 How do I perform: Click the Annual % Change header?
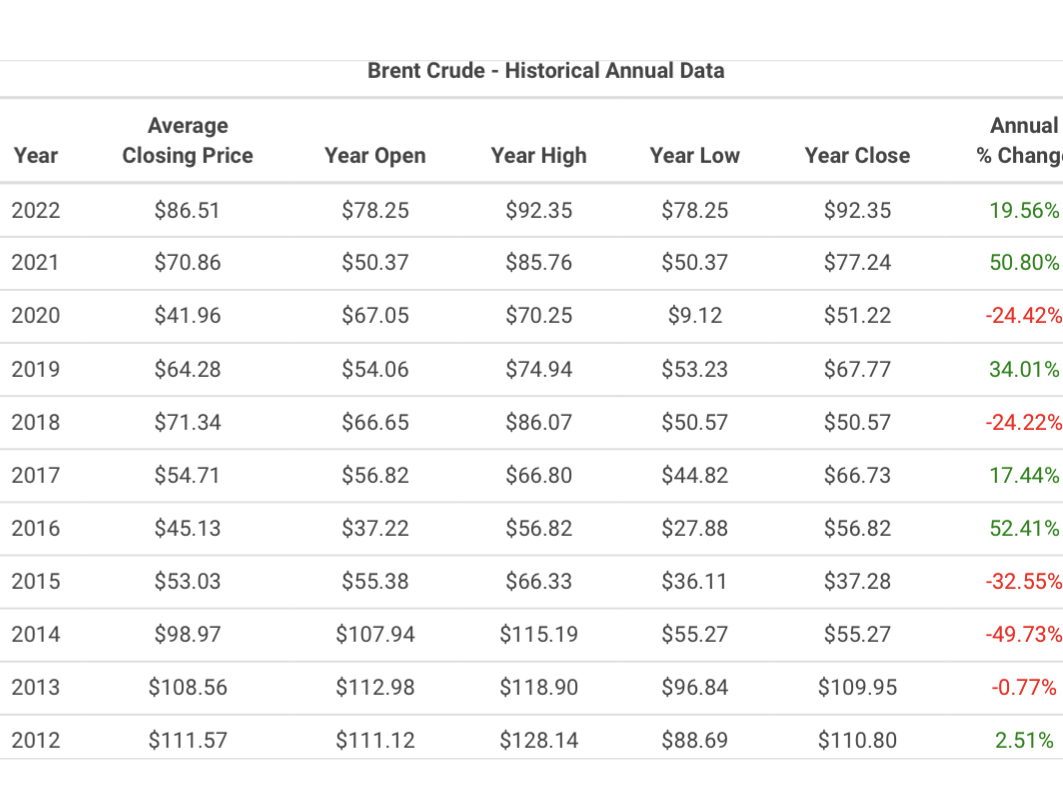click(x=1020, y=140)
